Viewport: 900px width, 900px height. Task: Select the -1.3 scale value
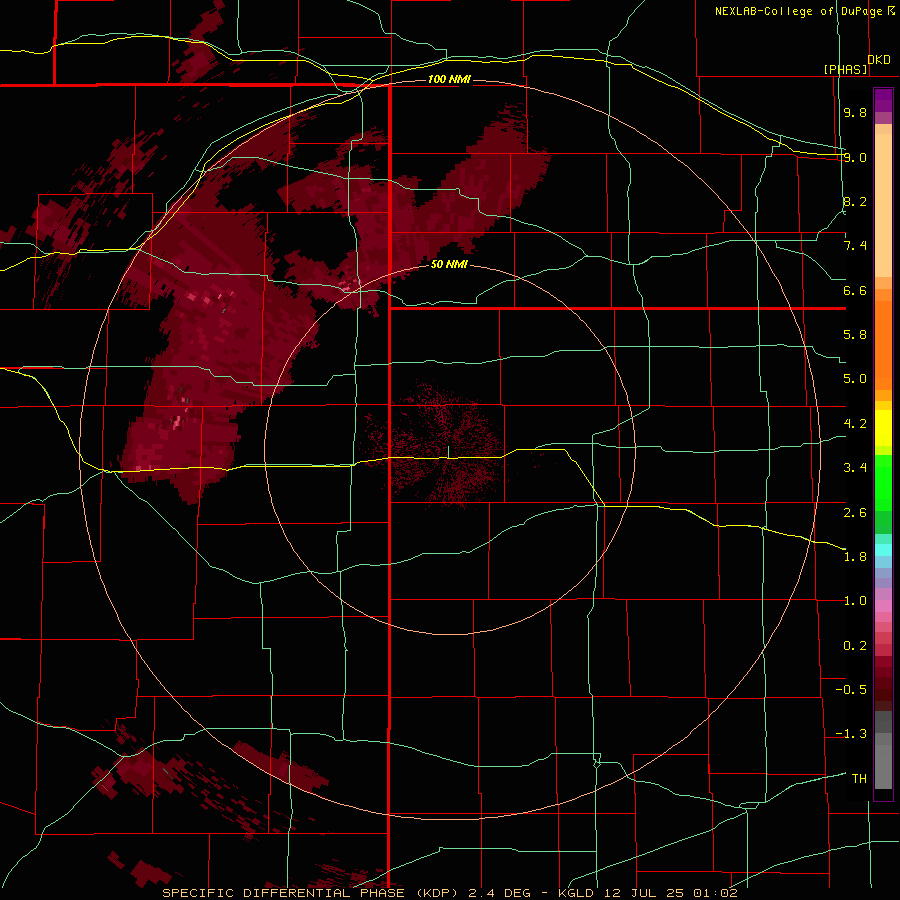click(851, 734)
